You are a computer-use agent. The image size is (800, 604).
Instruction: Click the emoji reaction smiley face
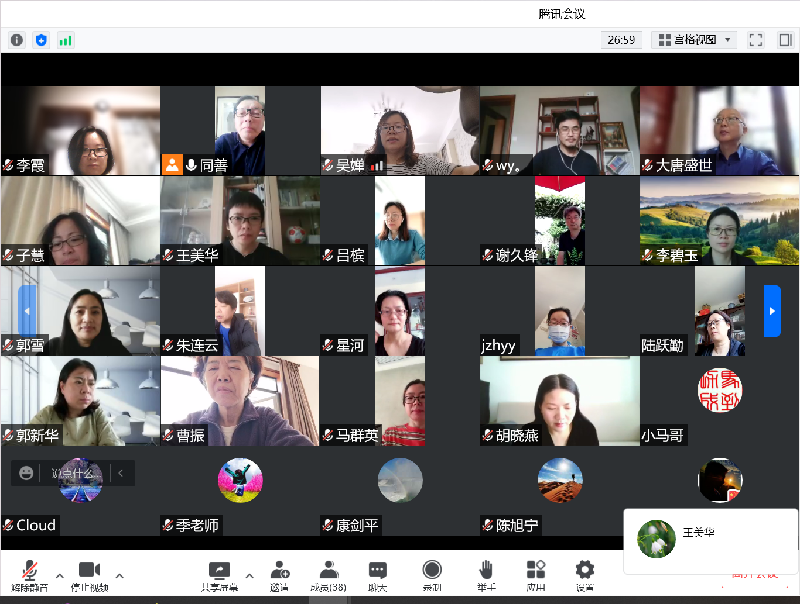click(26, 473)
